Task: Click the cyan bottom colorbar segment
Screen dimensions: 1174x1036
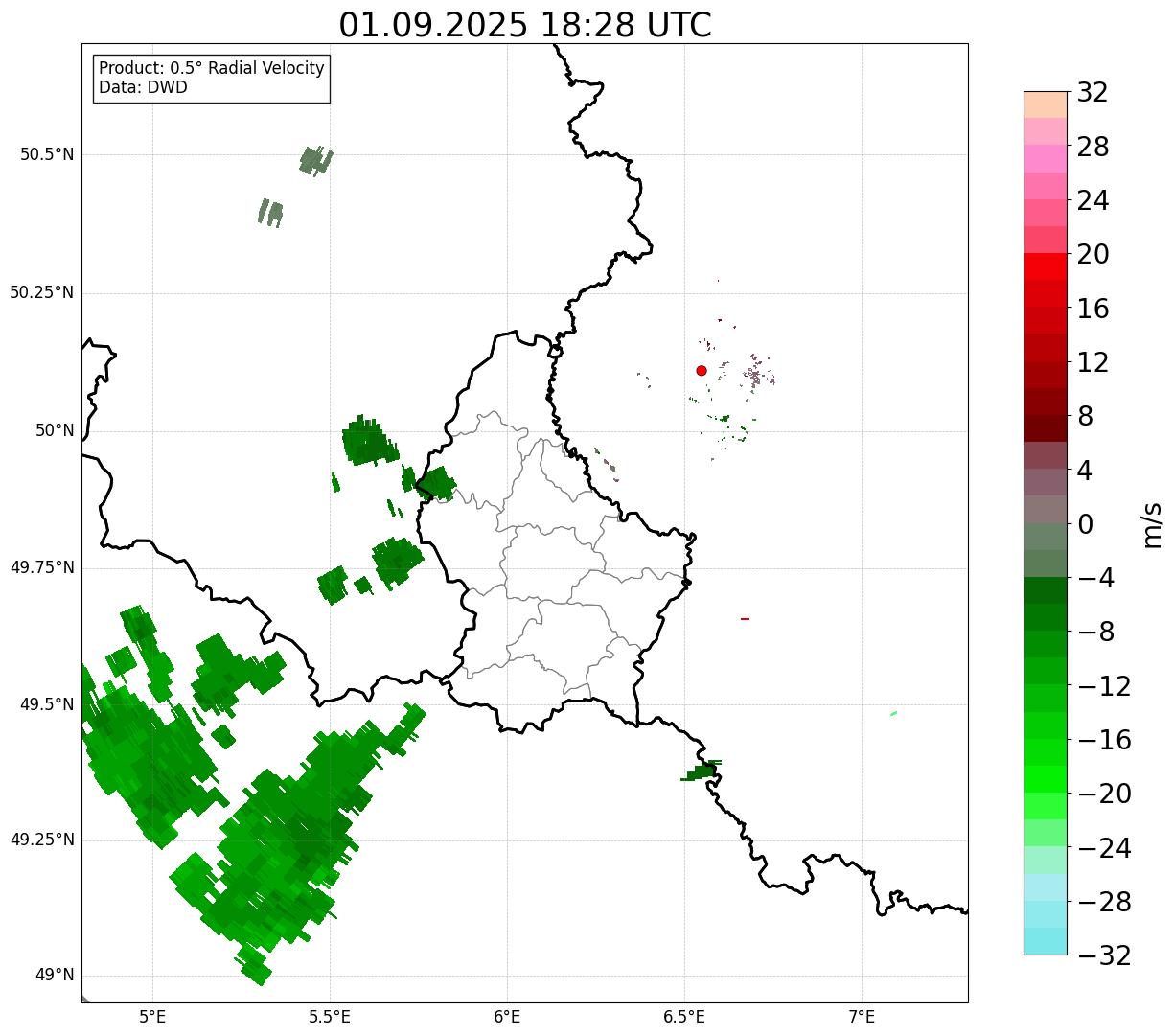Action: (1046, 941)
